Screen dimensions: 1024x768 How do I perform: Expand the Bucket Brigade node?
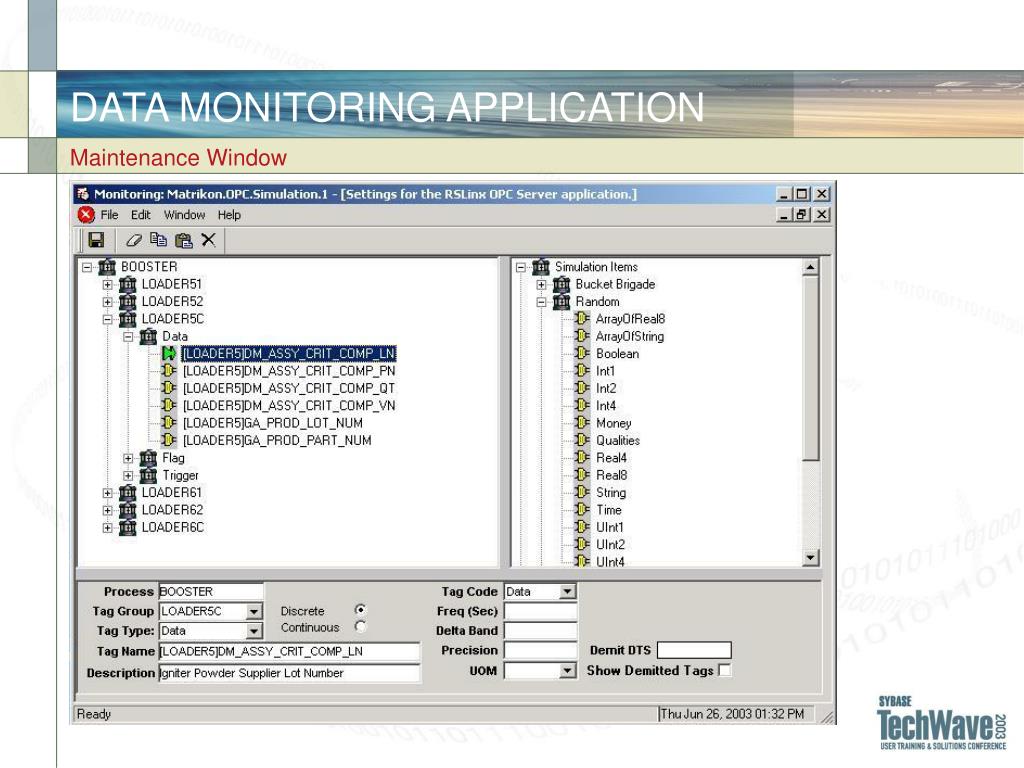point(541,285)
